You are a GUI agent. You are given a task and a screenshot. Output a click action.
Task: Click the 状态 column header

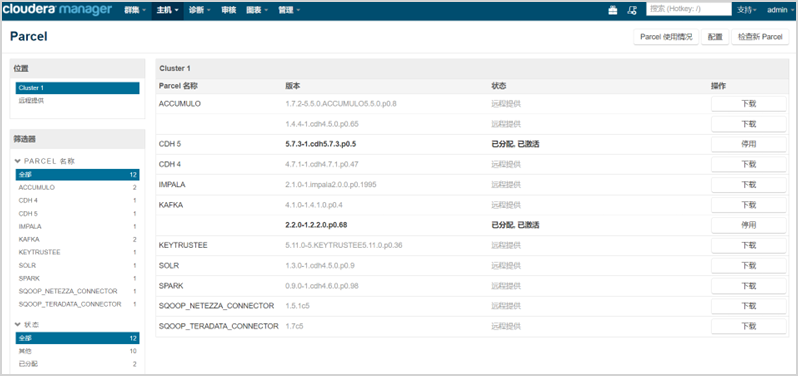tap(499, 86)
